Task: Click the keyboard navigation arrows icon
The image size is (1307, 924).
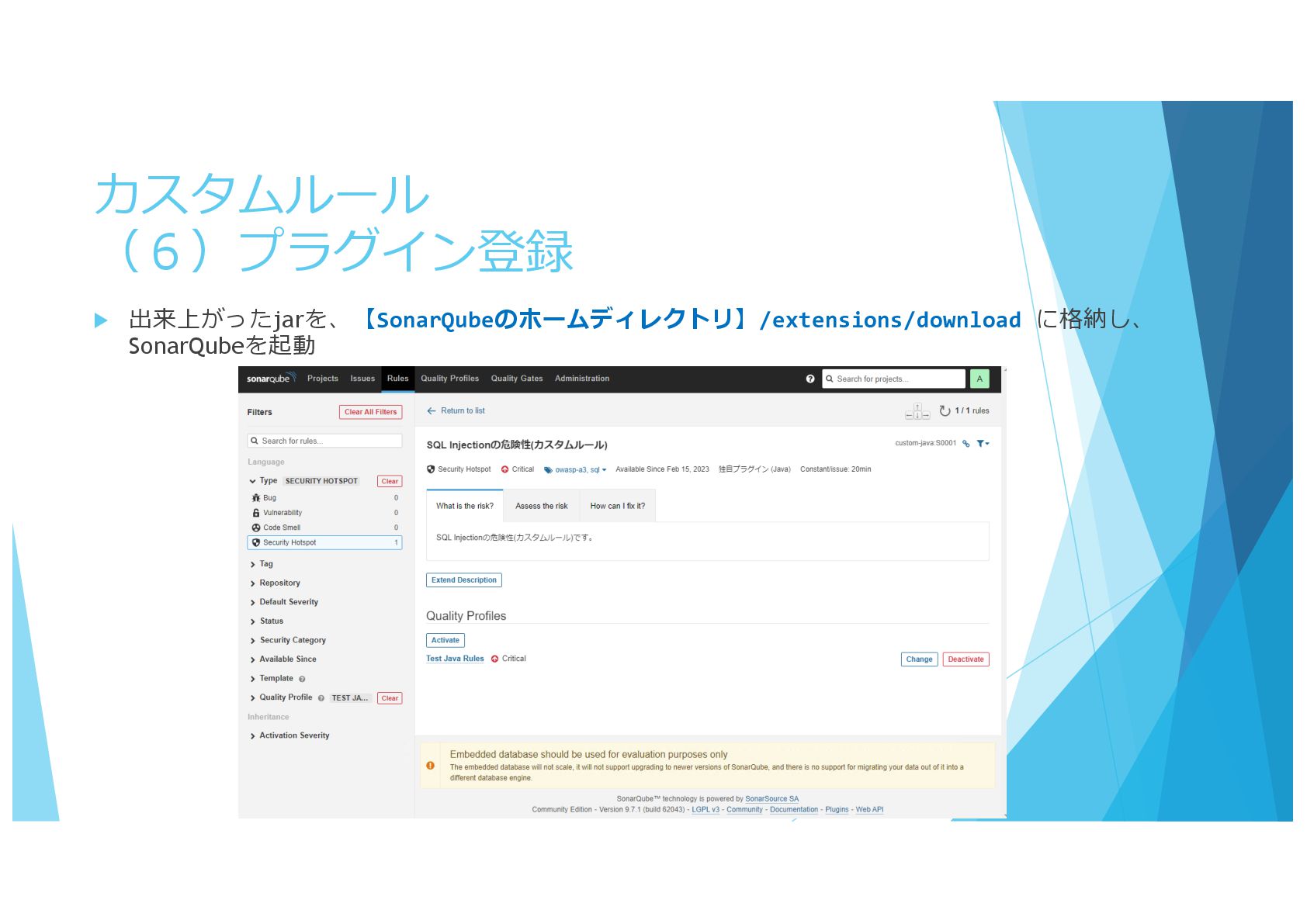Action: (917, 411)
